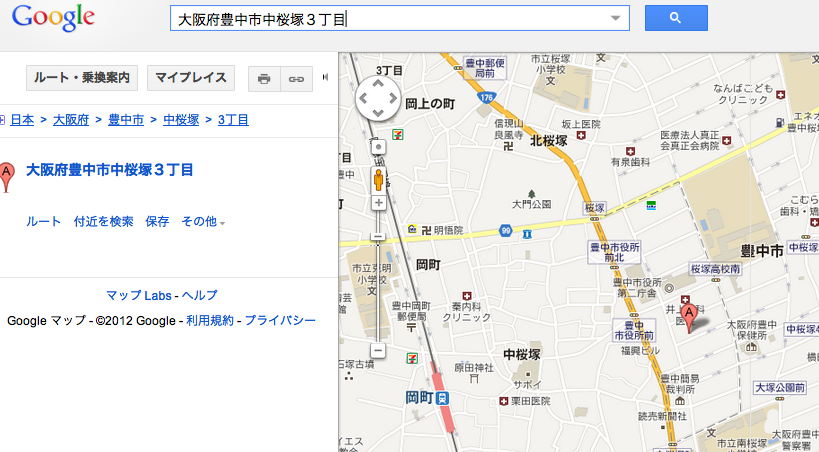
Task: Click the print icon button
Action: tap(264, 79)
